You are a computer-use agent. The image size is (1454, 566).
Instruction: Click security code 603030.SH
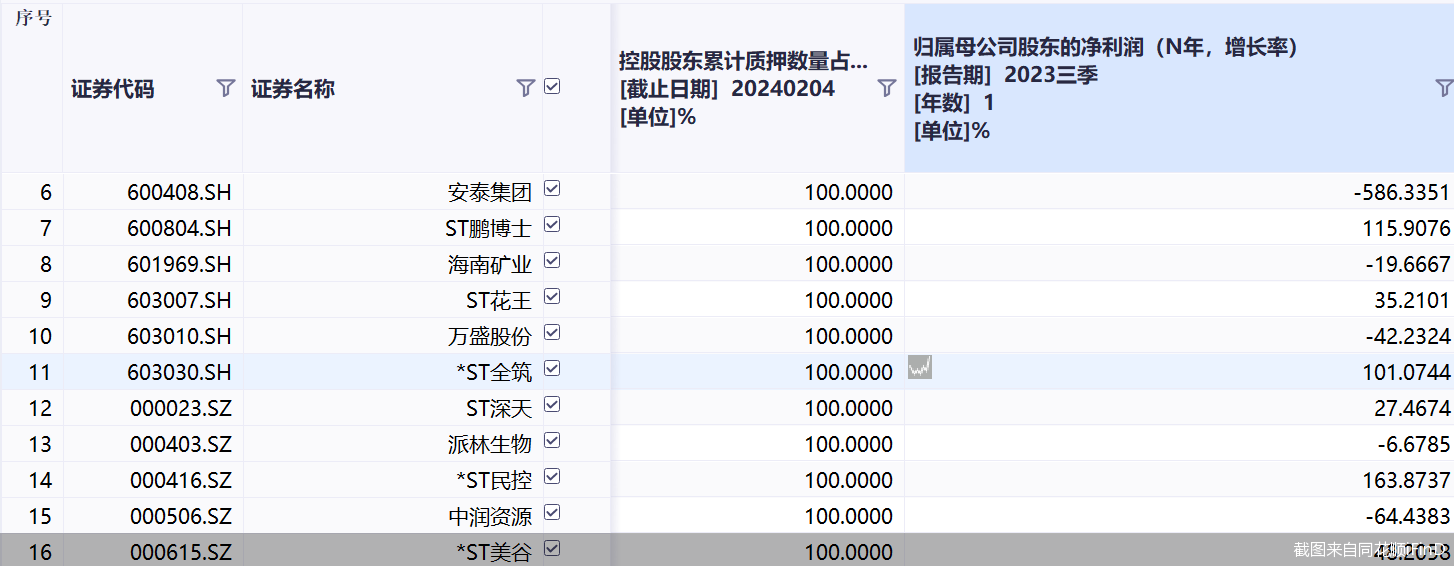click(179, 372)
